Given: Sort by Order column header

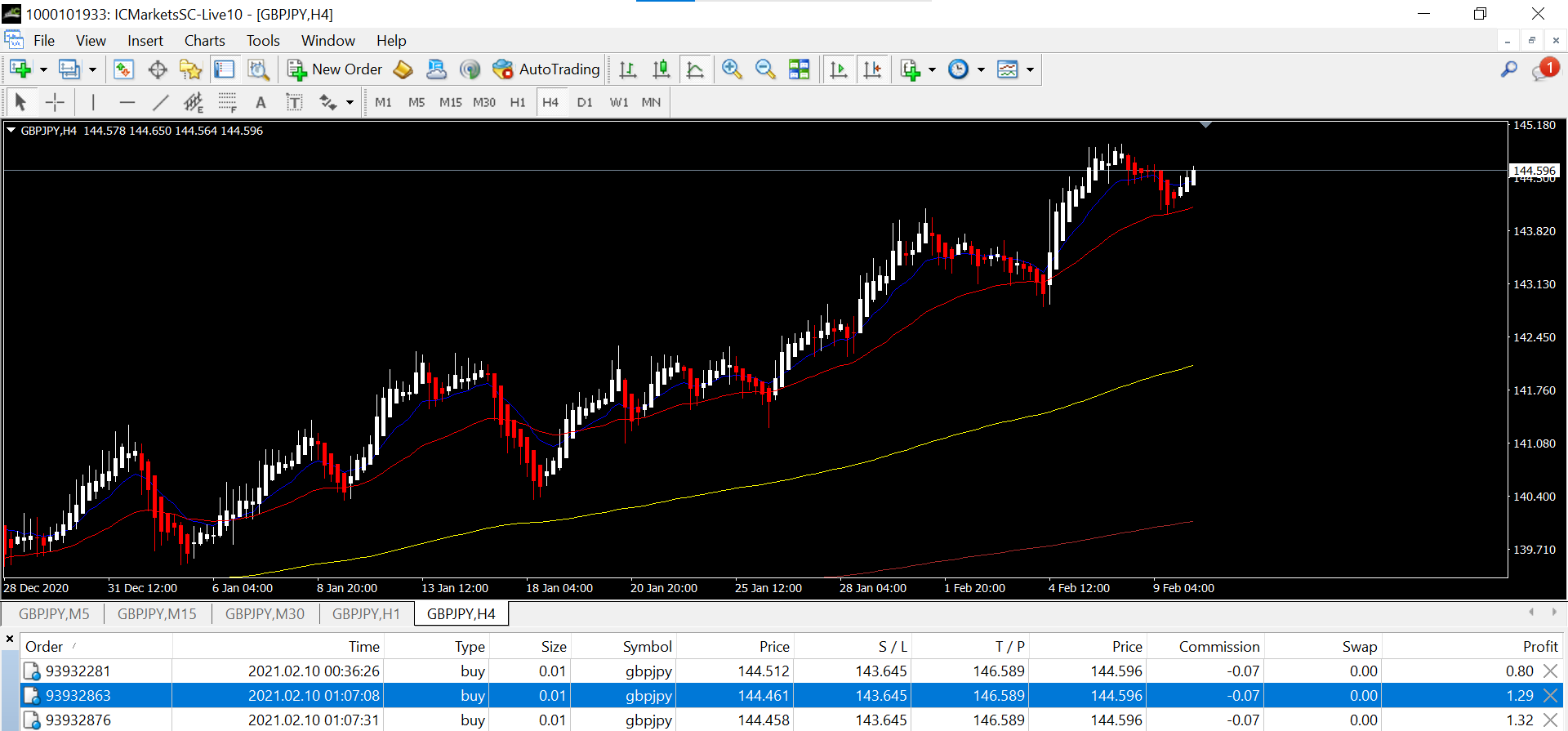Looking at the screenshot, I should tap(96, 646).
